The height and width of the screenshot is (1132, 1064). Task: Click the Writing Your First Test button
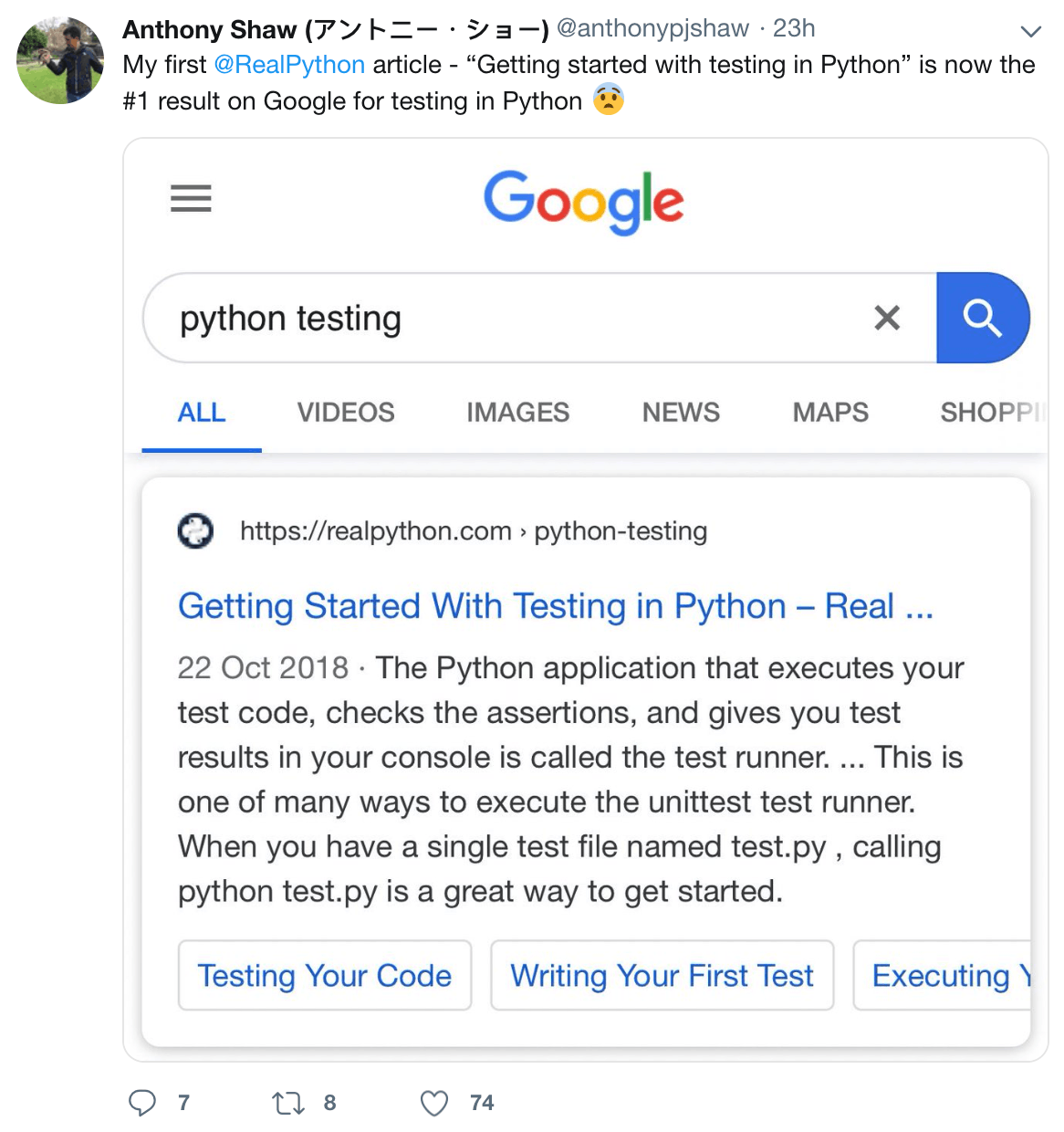point(662,975)
